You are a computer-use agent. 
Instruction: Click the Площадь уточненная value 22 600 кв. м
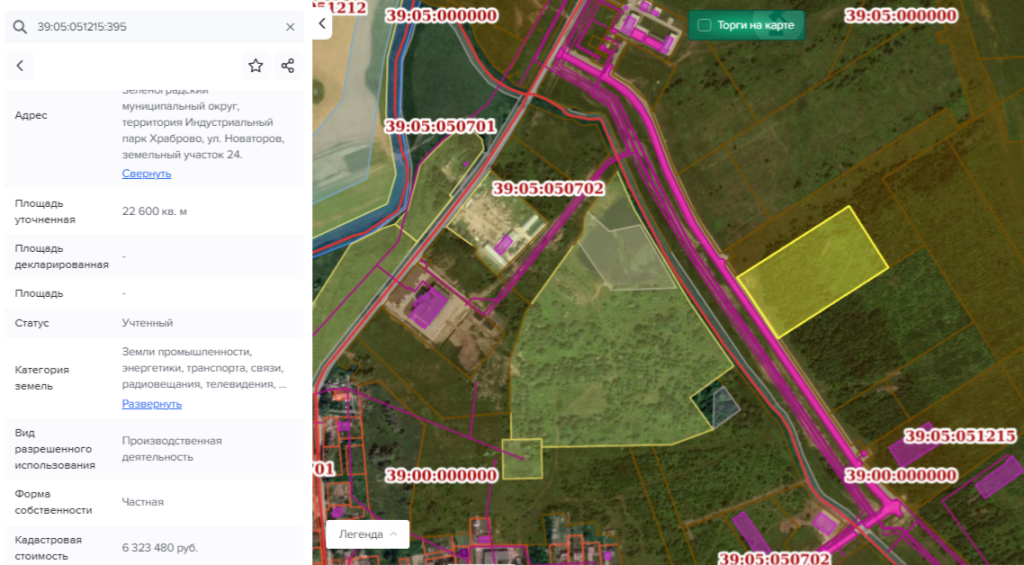[x=154, y=211]
